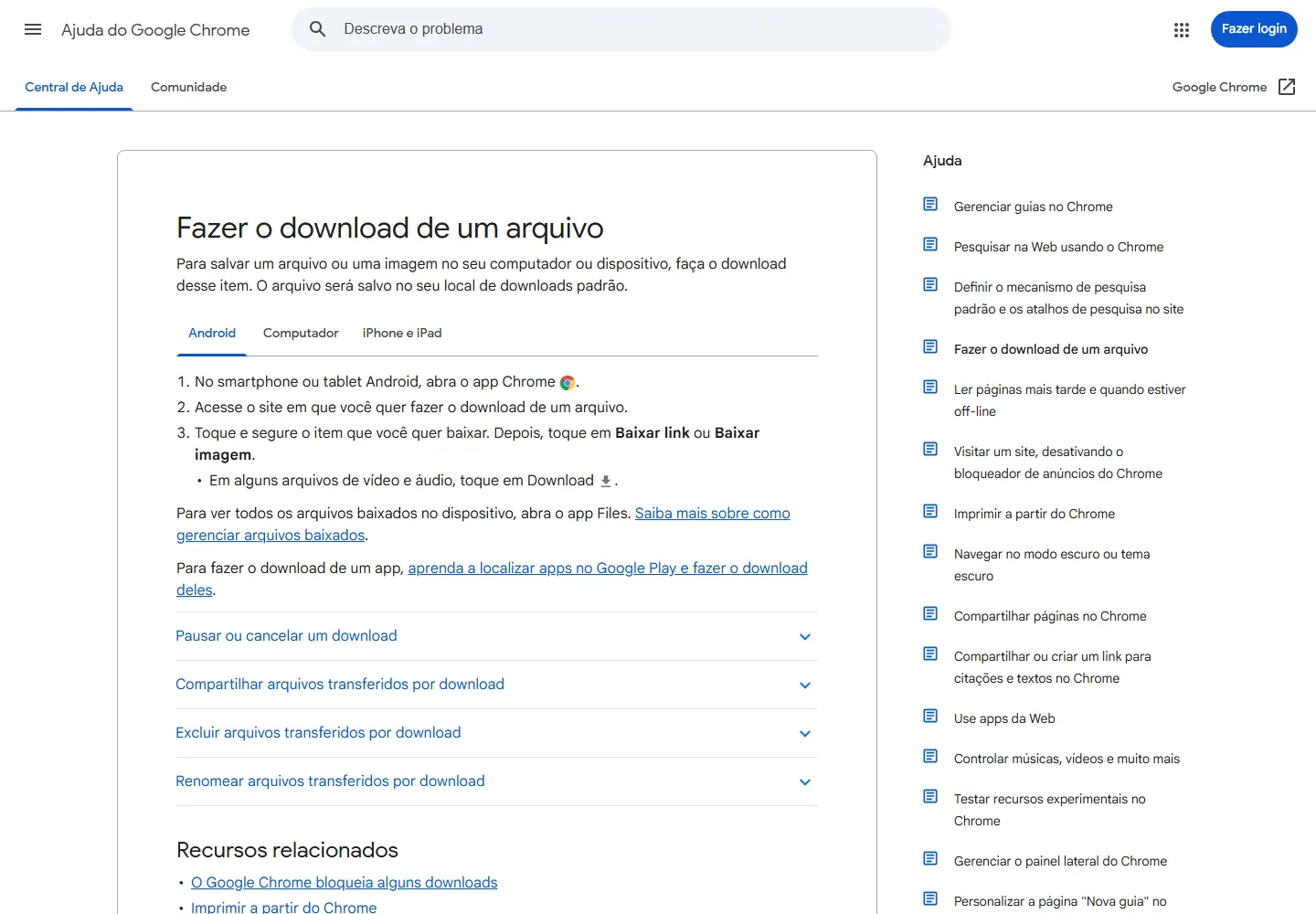Click article icon beside Definir o mecanismo de pesquisa
Viewport: 1316px width, 914px height.
pos(930,284)
